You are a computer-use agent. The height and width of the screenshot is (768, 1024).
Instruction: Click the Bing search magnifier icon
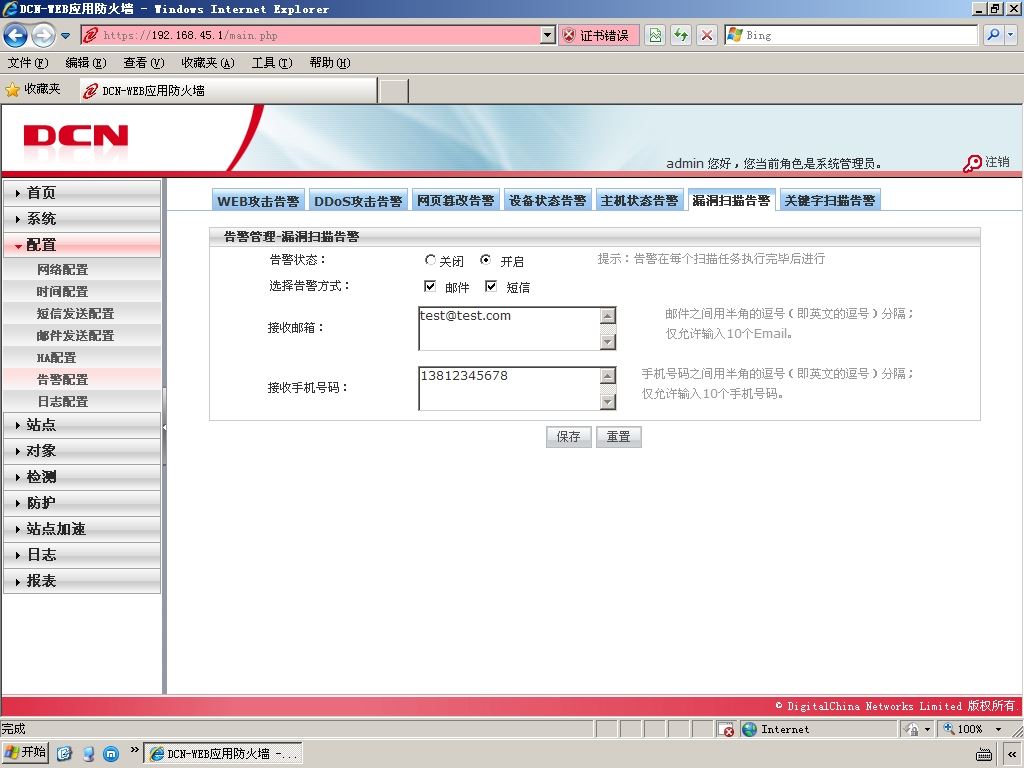click(993, 35)
